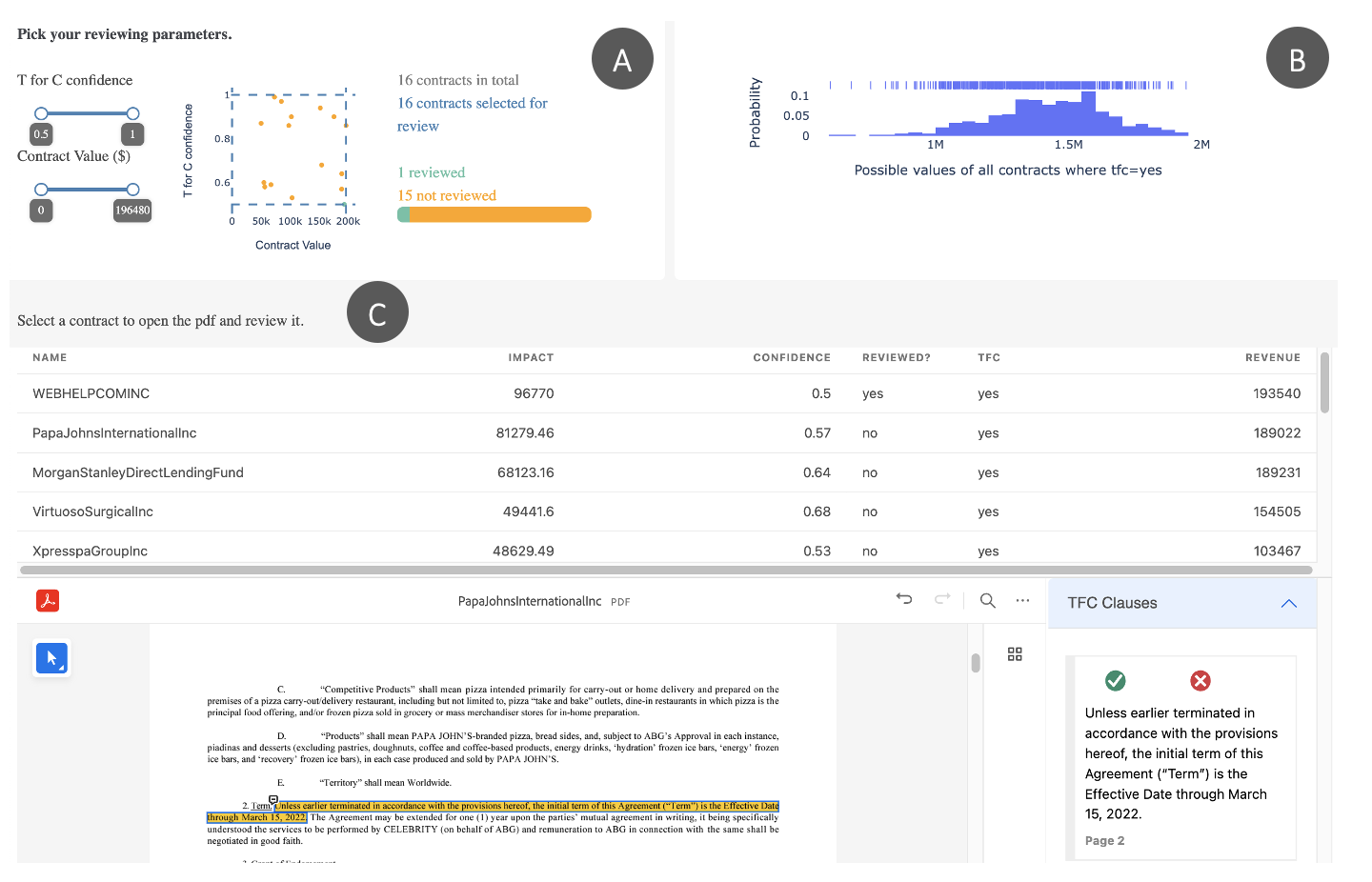The height and width of the screenshot is (882, 1372).
Task: Open XpresspaGroupInc contract
Action: [90, 551]
